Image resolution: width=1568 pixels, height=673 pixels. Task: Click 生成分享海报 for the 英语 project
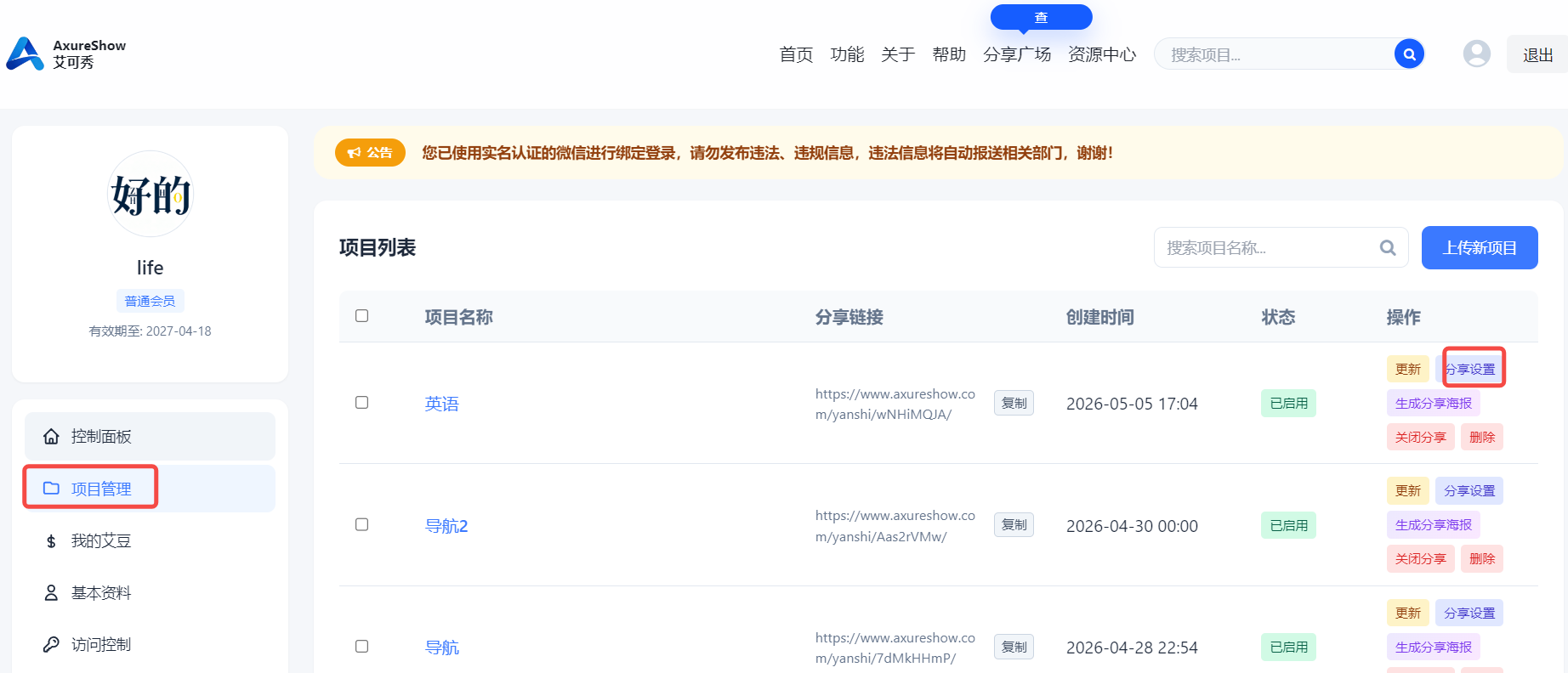[1434, 403]
